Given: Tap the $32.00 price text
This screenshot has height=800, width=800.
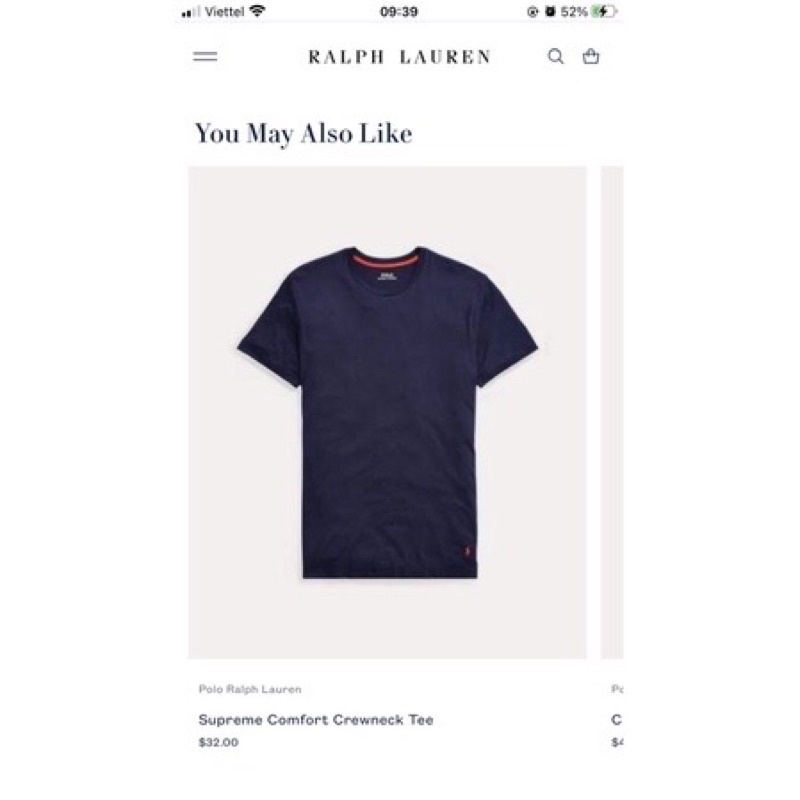Looking at the screenshot, I should pyautogui.click(x=218, y=742).
